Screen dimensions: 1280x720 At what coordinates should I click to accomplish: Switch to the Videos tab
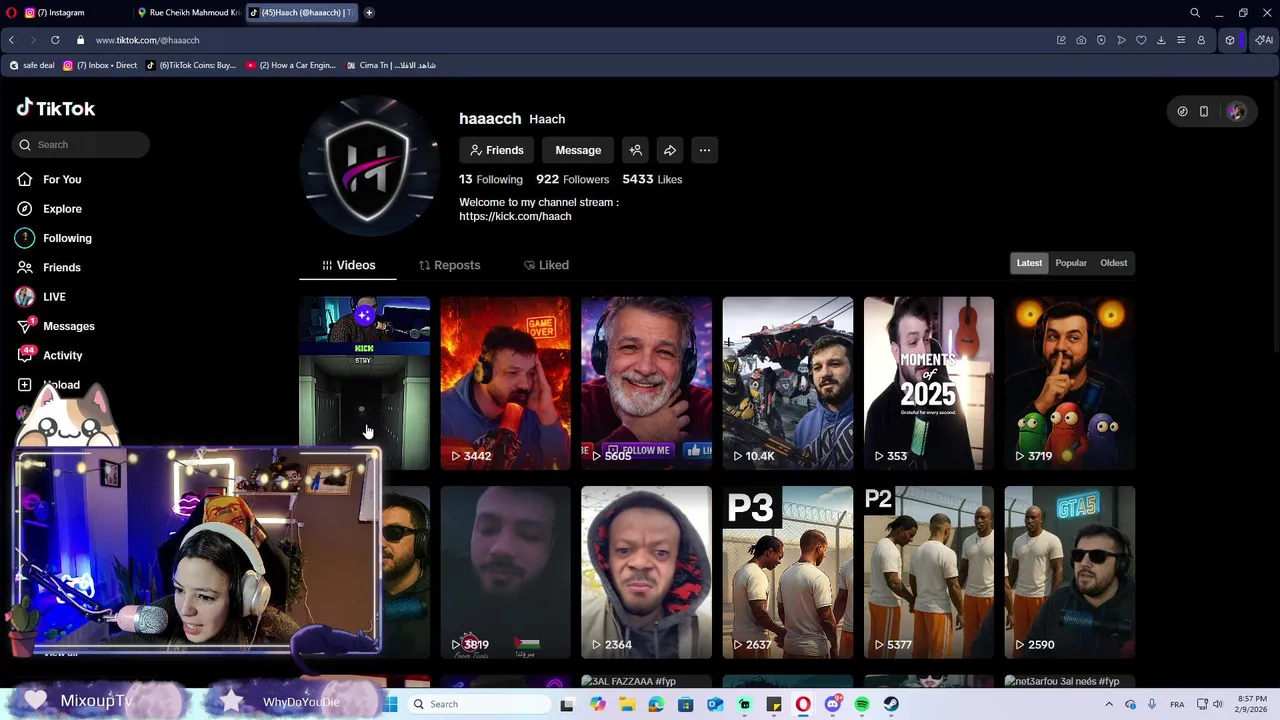[348, 265]
